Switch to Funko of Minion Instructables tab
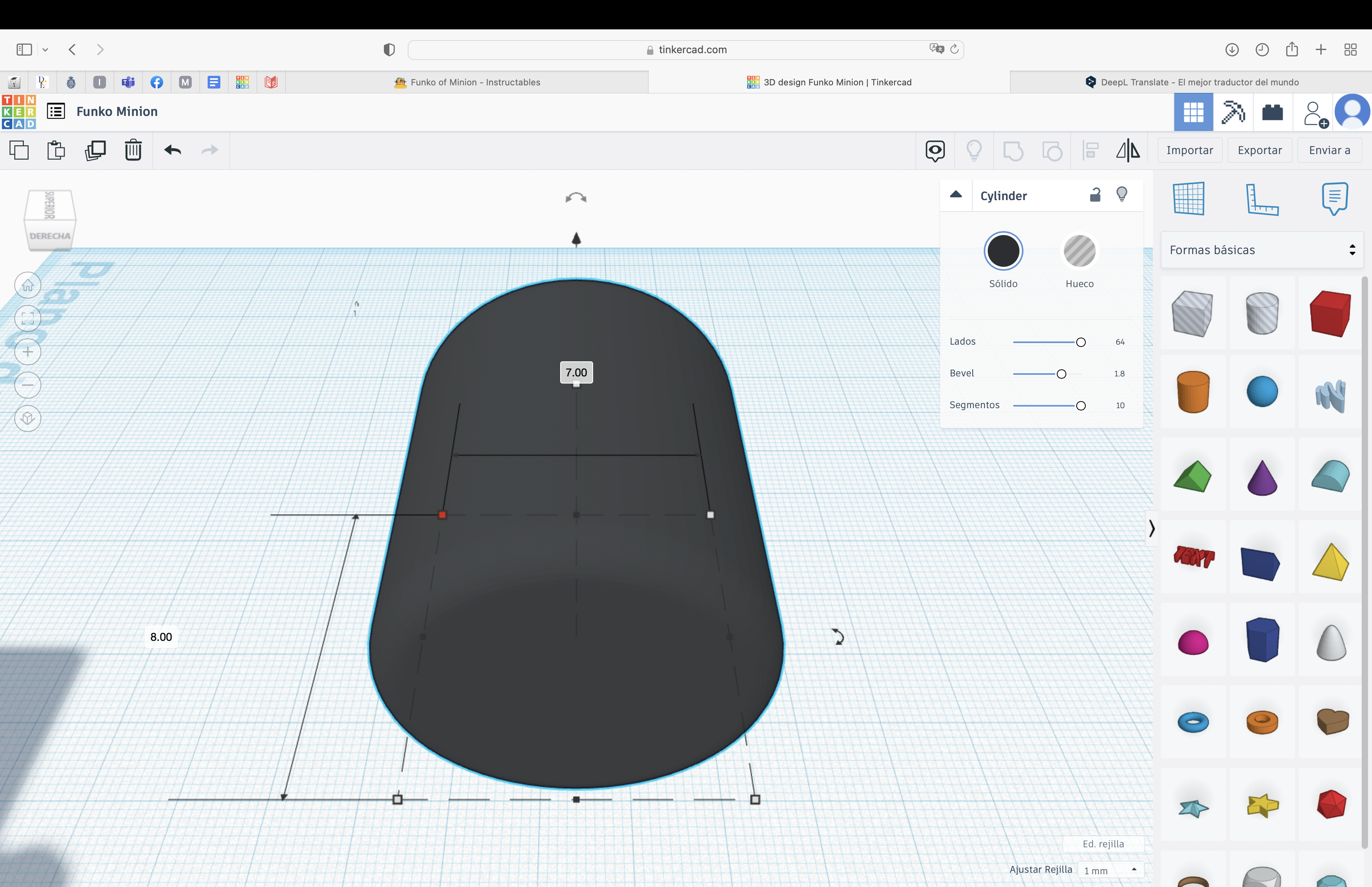The height and width of the screenshot is (887, 1372). click(467, 82)
